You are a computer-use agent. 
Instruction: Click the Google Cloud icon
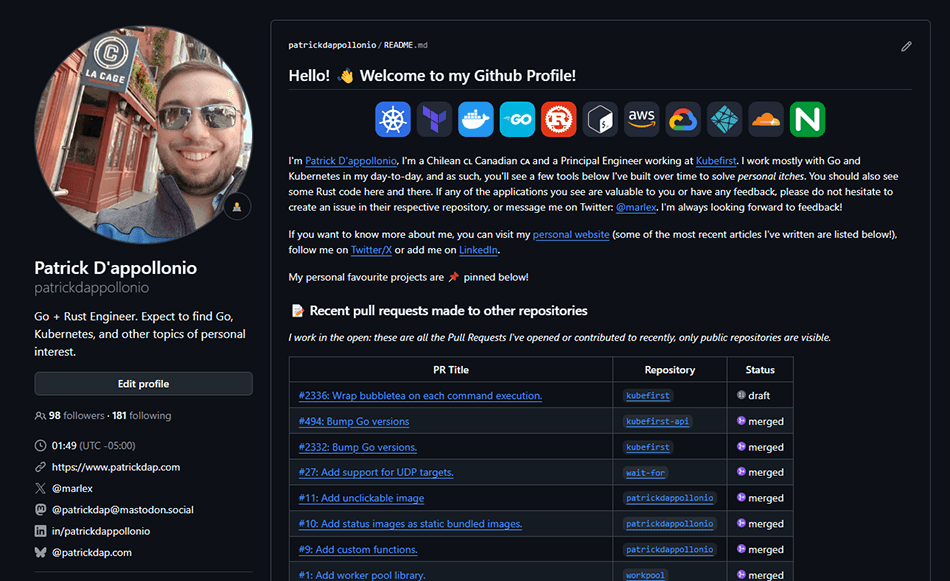coord(683,119)
